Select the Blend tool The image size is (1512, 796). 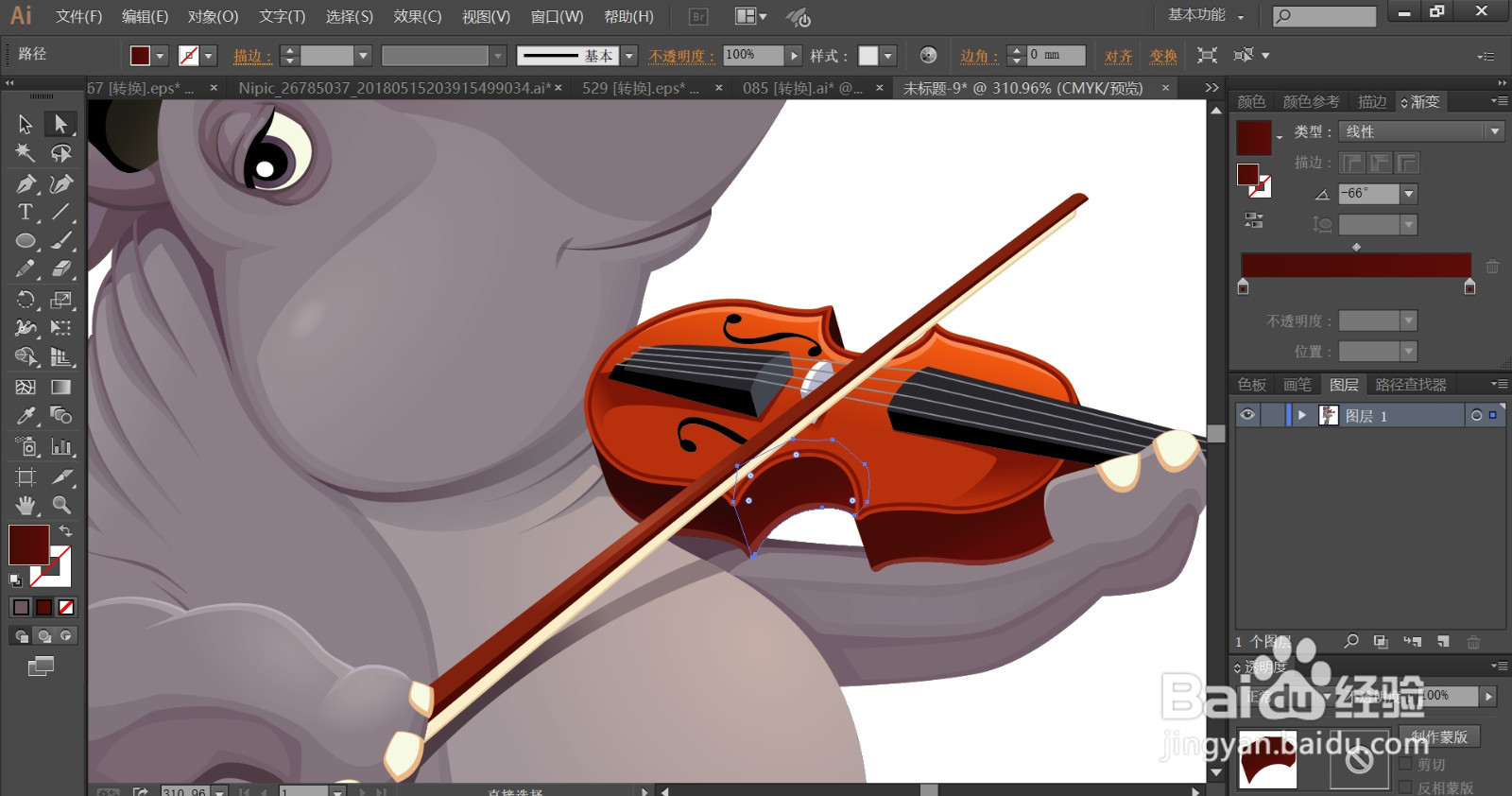60,416
